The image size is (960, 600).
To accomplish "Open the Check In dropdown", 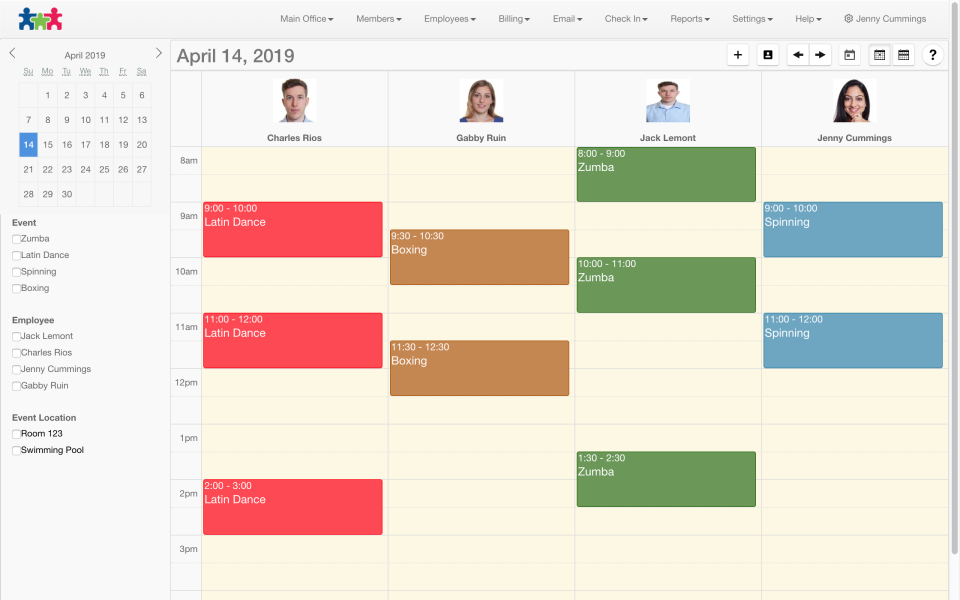I will coord(625,18).
